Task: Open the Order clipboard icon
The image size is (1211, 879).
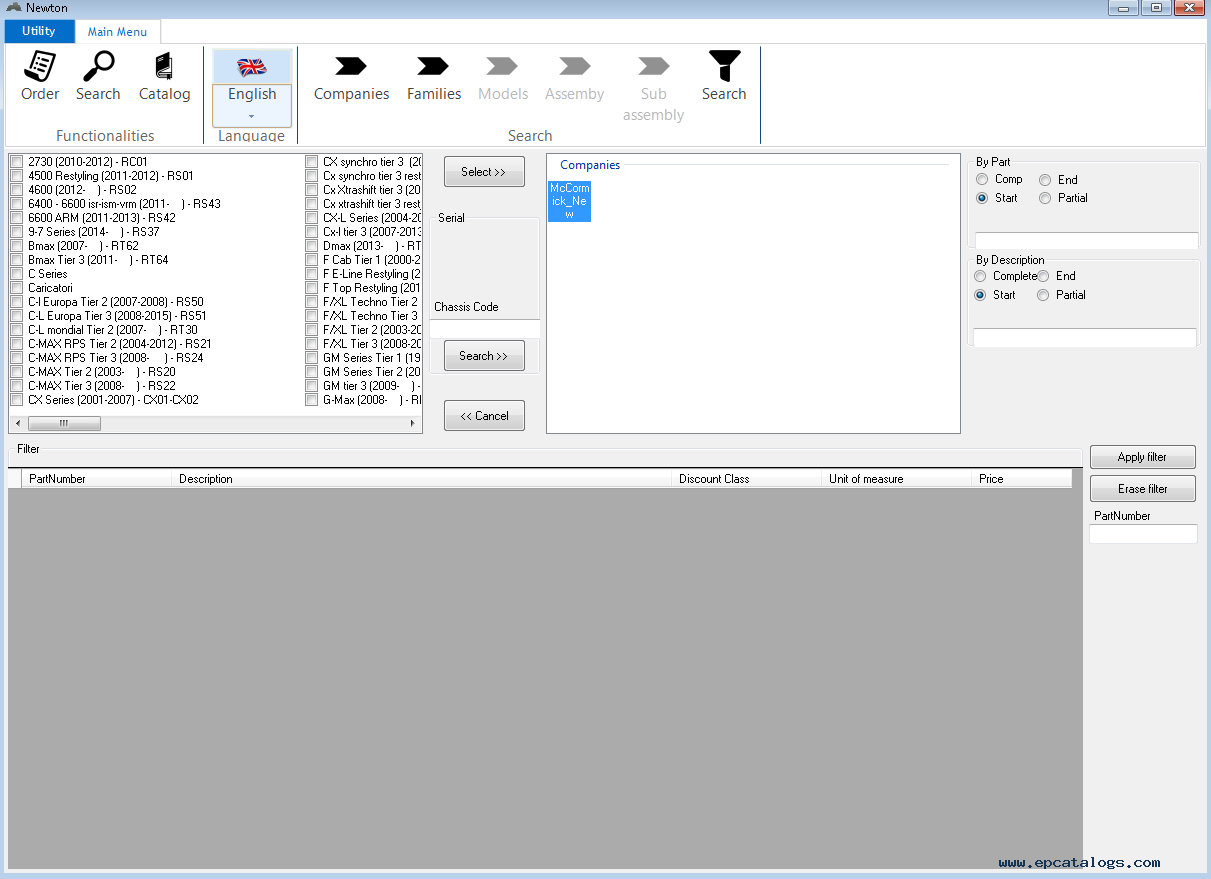Action: [x=40, y=67]
